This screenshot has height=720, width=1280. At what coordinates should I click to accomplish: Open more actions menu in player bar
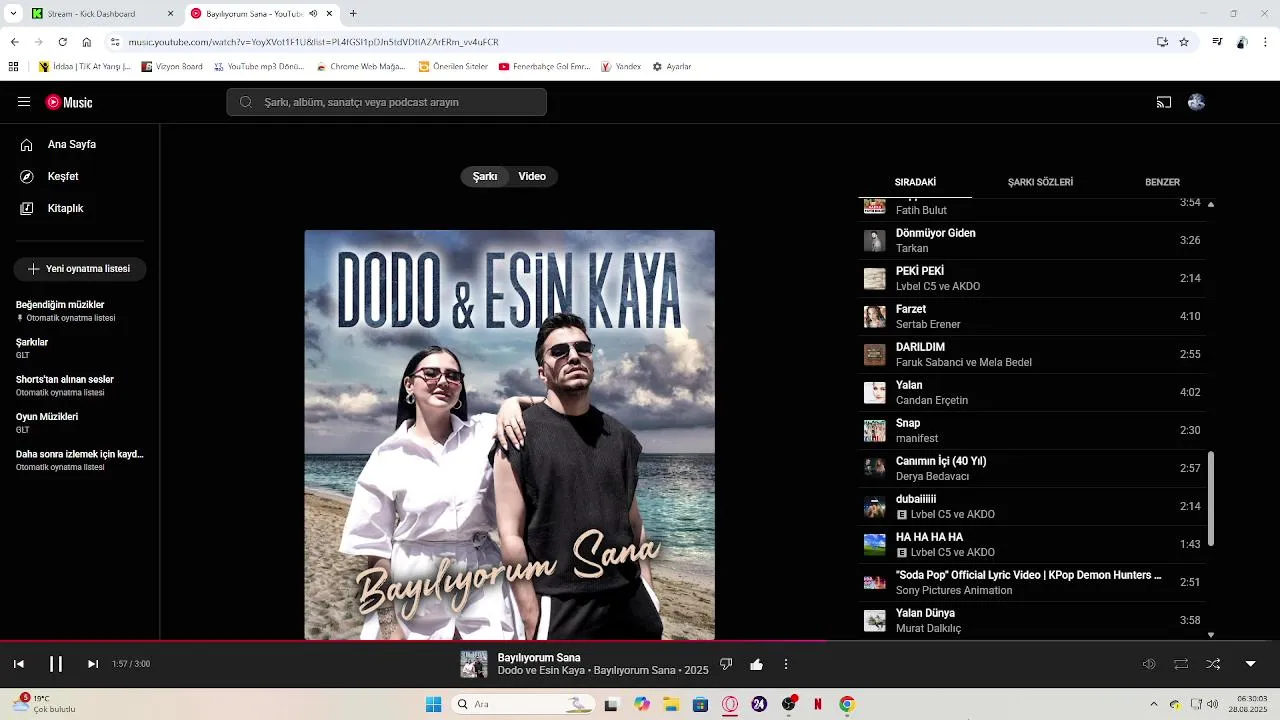click(786, 664)
